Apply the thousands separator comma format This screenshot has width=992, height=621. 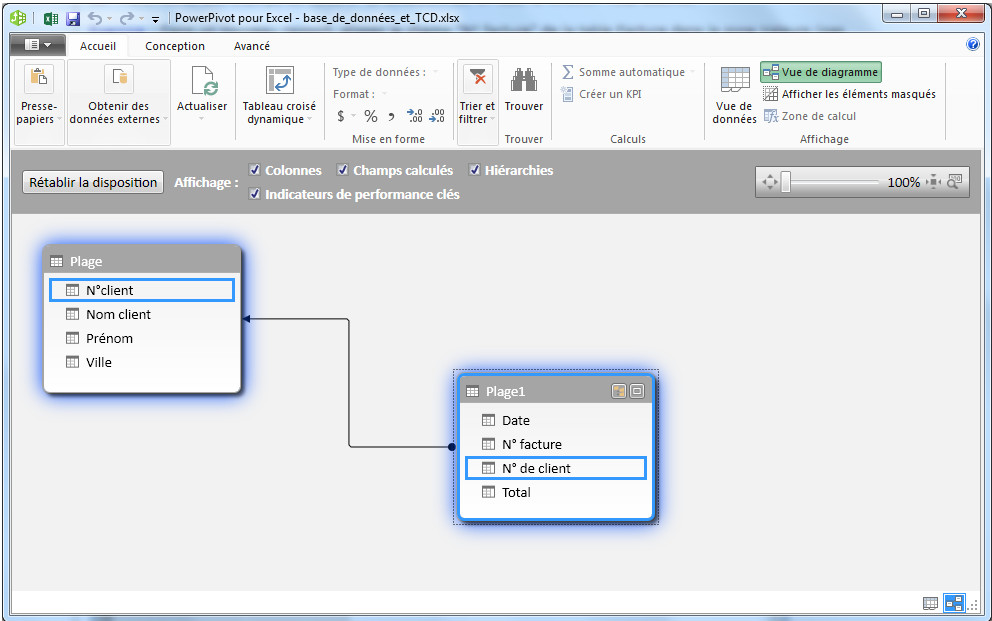[x=392, y=116]
